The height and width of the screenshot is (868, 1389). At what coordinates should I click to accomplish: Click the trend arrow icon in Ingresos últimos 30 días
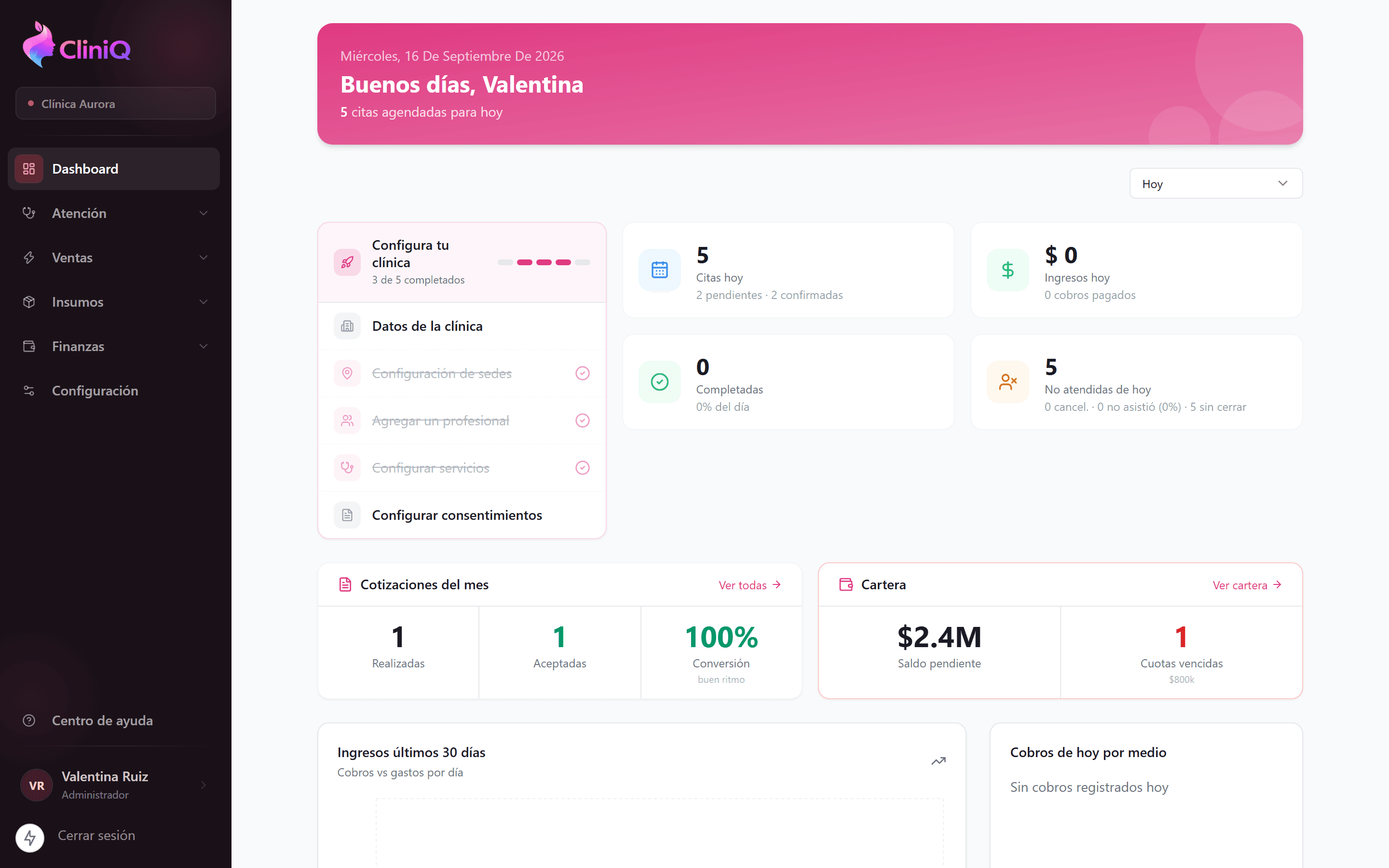click(939, 761)
